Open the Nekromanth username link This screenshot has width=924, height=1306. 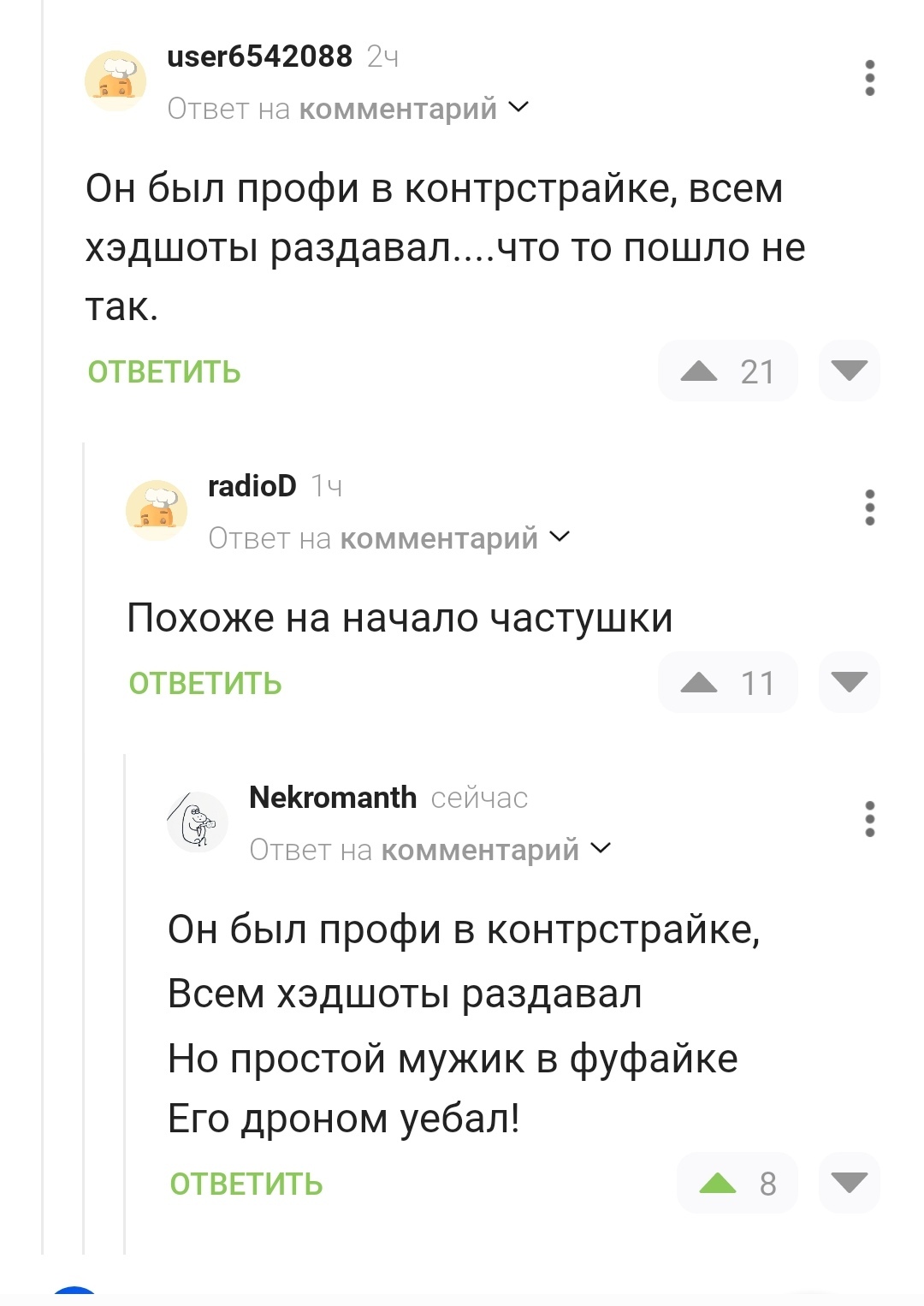pyautogui.click(x=332, y=798)
